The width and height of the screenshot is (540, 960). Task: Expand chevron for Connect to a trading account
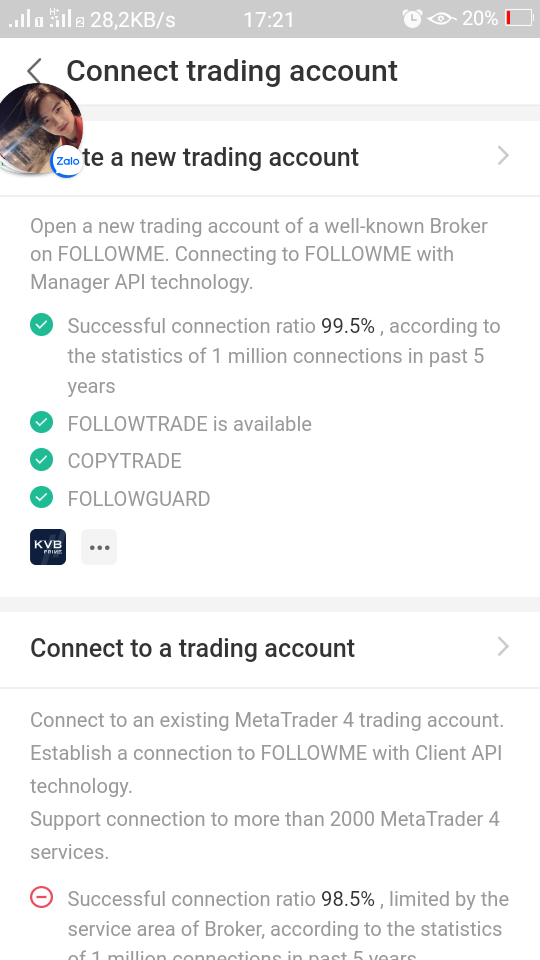point(503,646)
